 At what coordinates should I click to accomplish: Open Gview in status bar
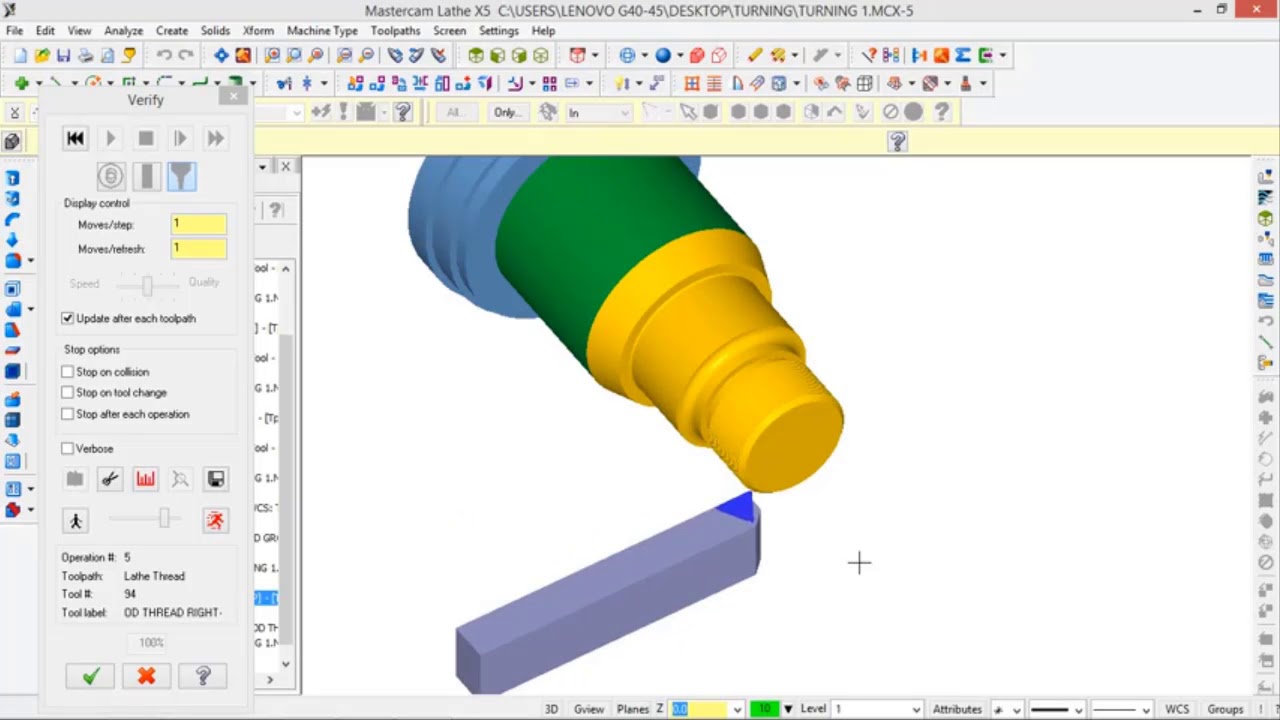click(588, 709)
